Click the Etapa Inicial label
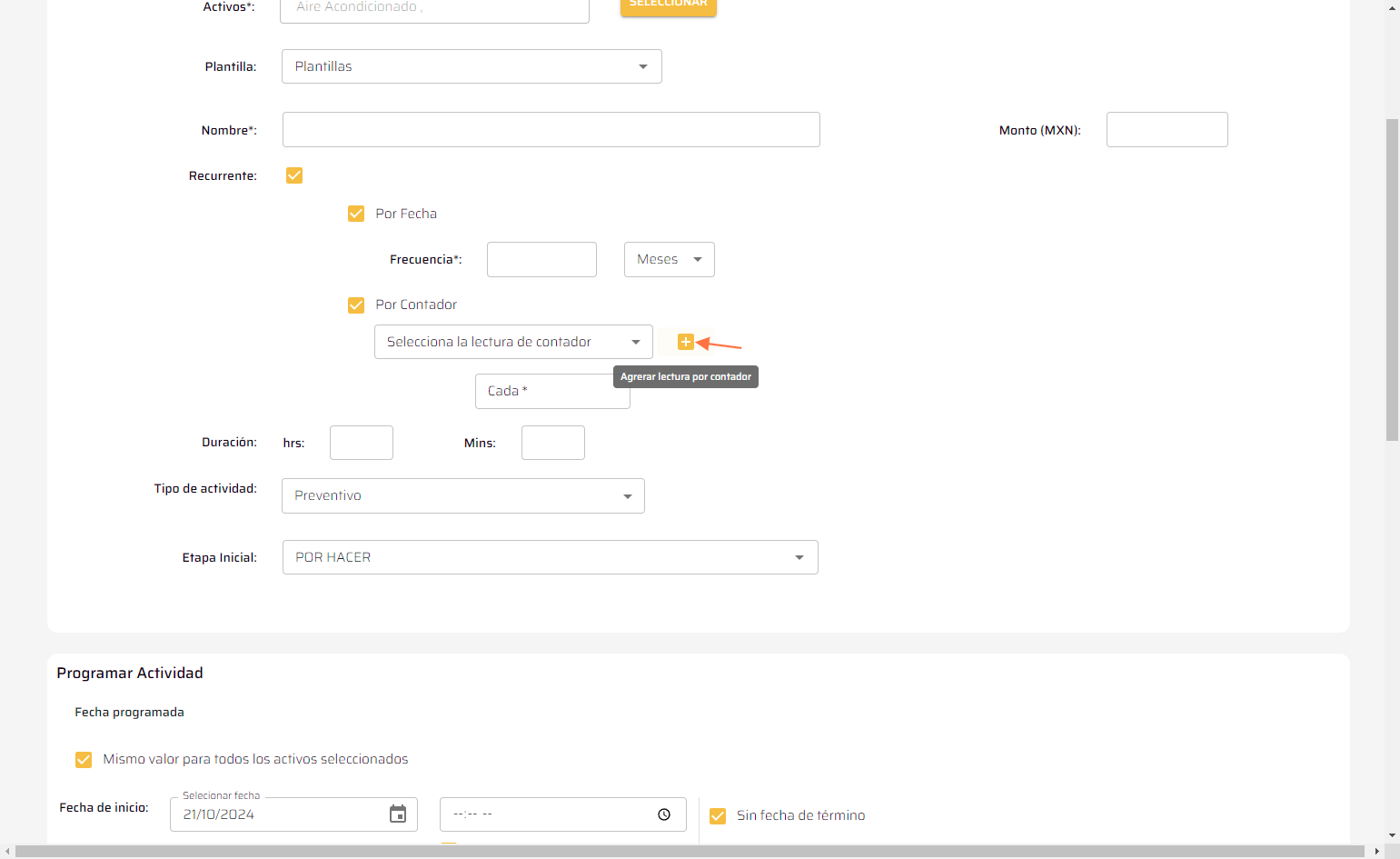This screenshot has width=1400, height=859. pos(220,557)
